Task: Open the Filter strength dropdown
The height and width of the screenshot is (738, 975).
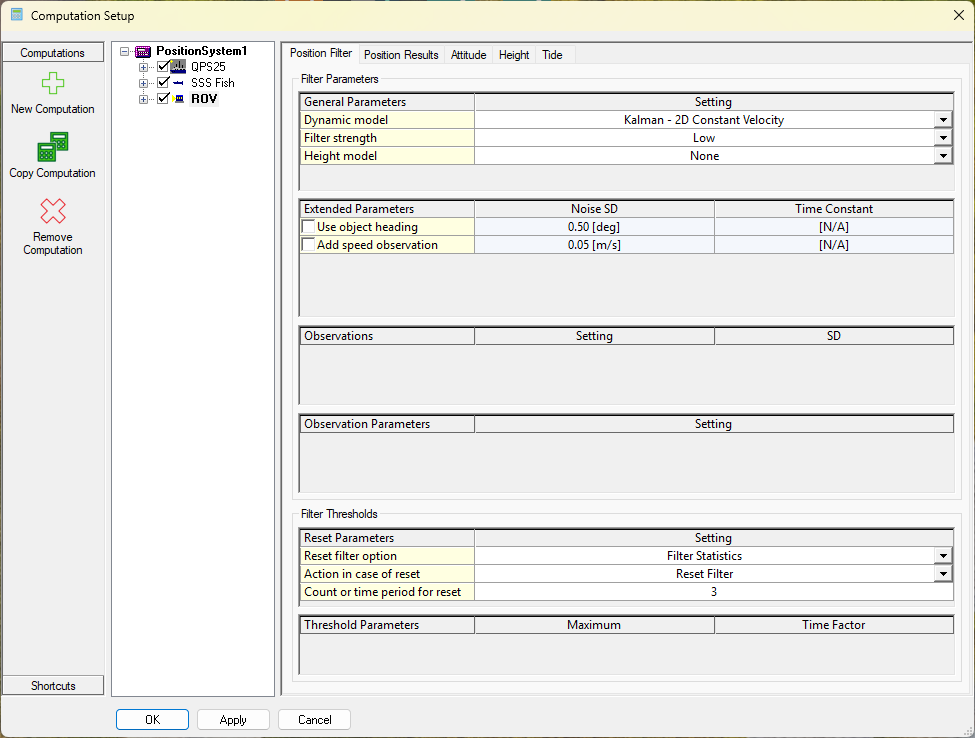Action: click(943, 138)
